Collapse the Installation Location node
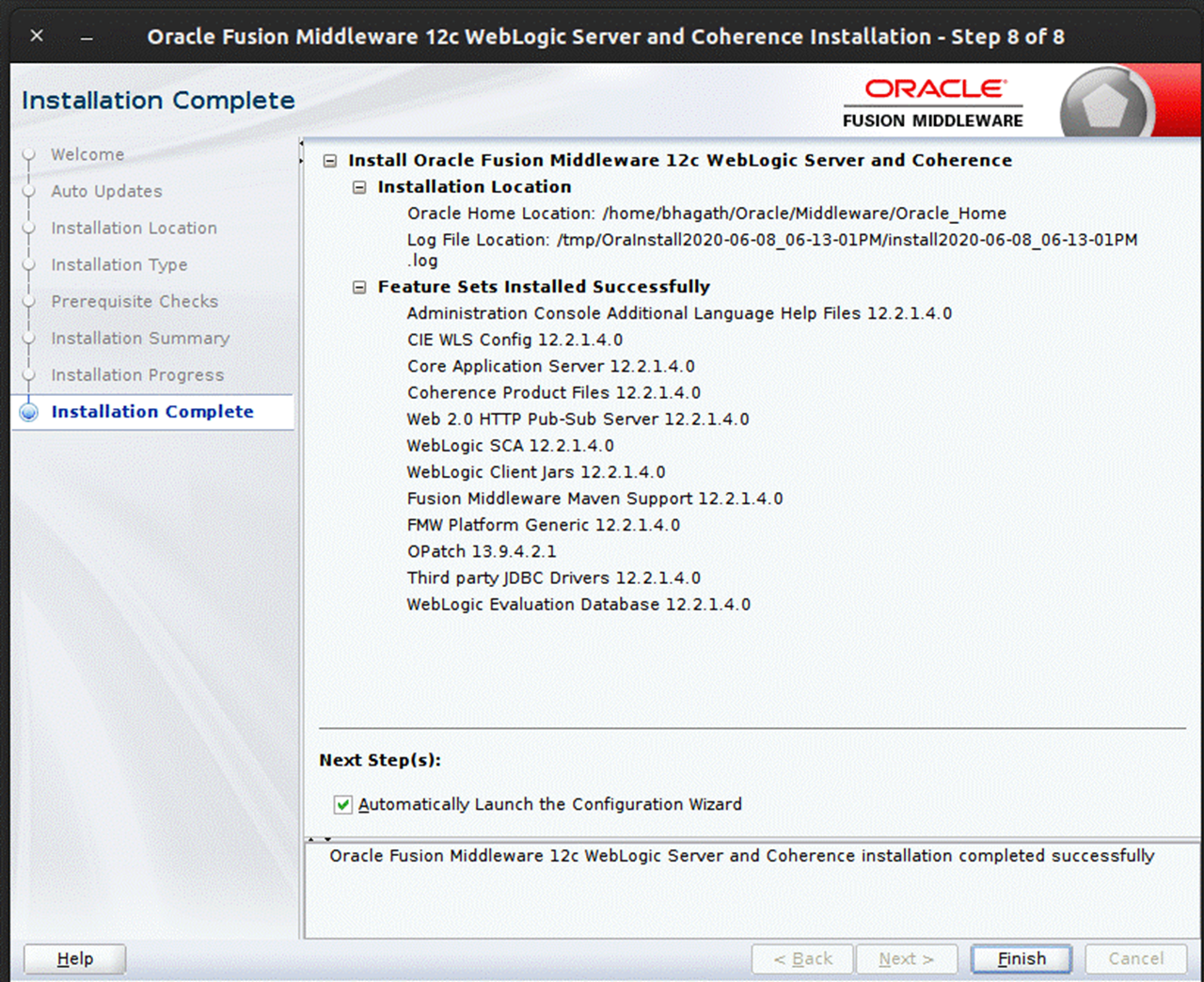This screenshot has width=1204, height=982. tap(359, 187)
